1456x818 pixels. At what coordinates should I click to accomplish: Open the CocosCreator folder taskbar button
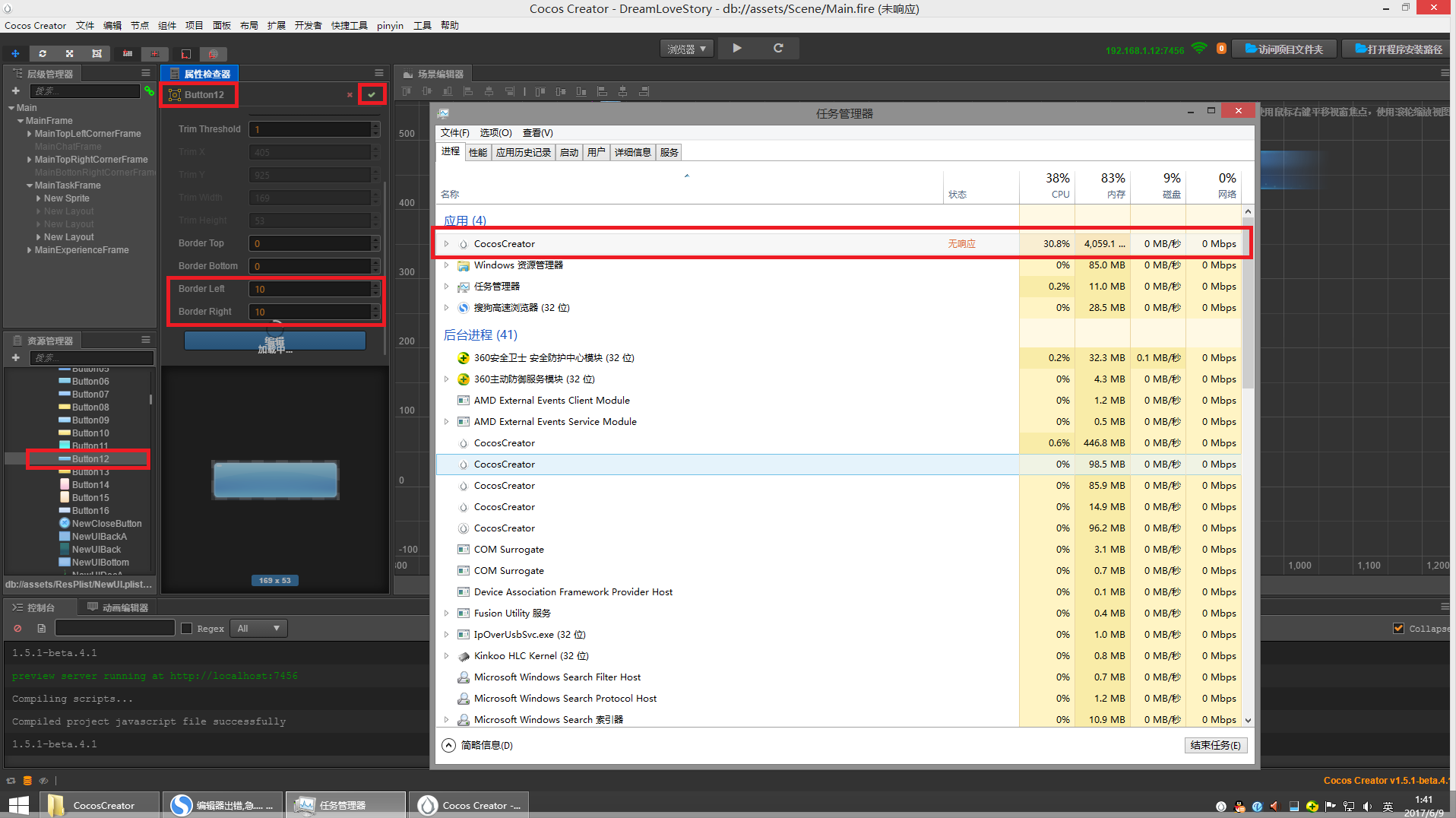[100, 805]
